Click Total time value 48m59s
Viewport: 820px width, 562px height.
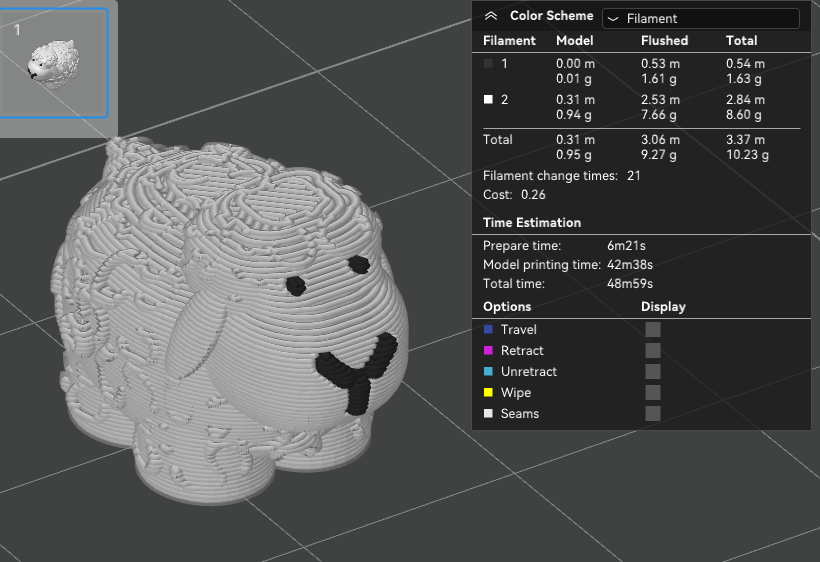[630, 283]
